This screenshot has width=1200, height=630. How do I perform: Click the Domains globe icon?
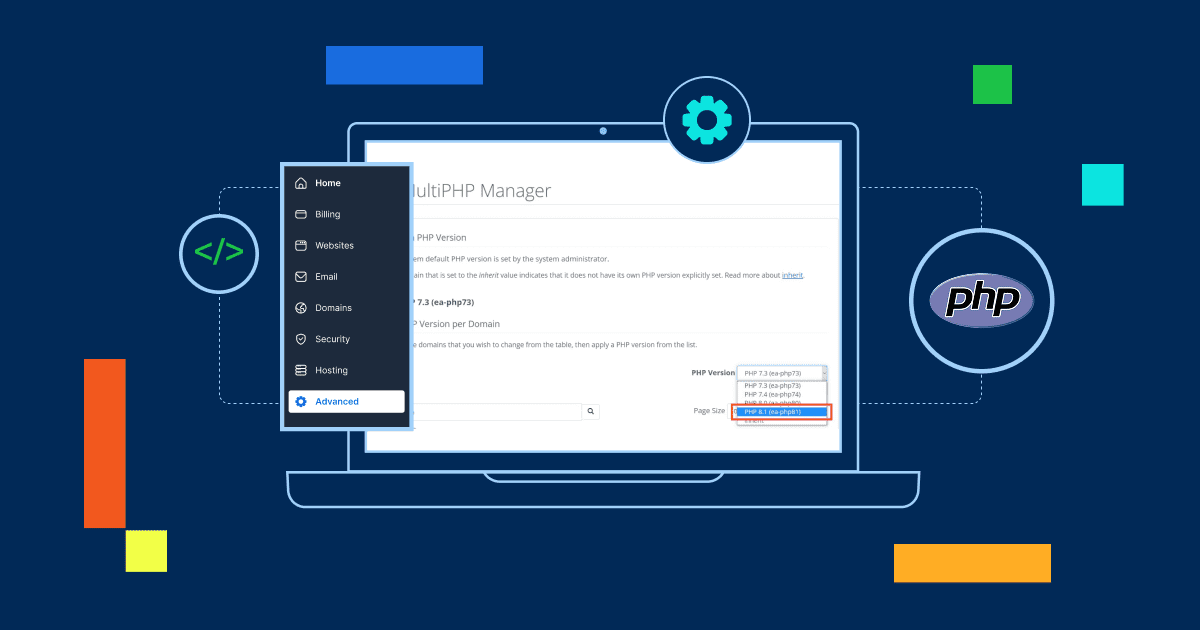pos(301,308)
